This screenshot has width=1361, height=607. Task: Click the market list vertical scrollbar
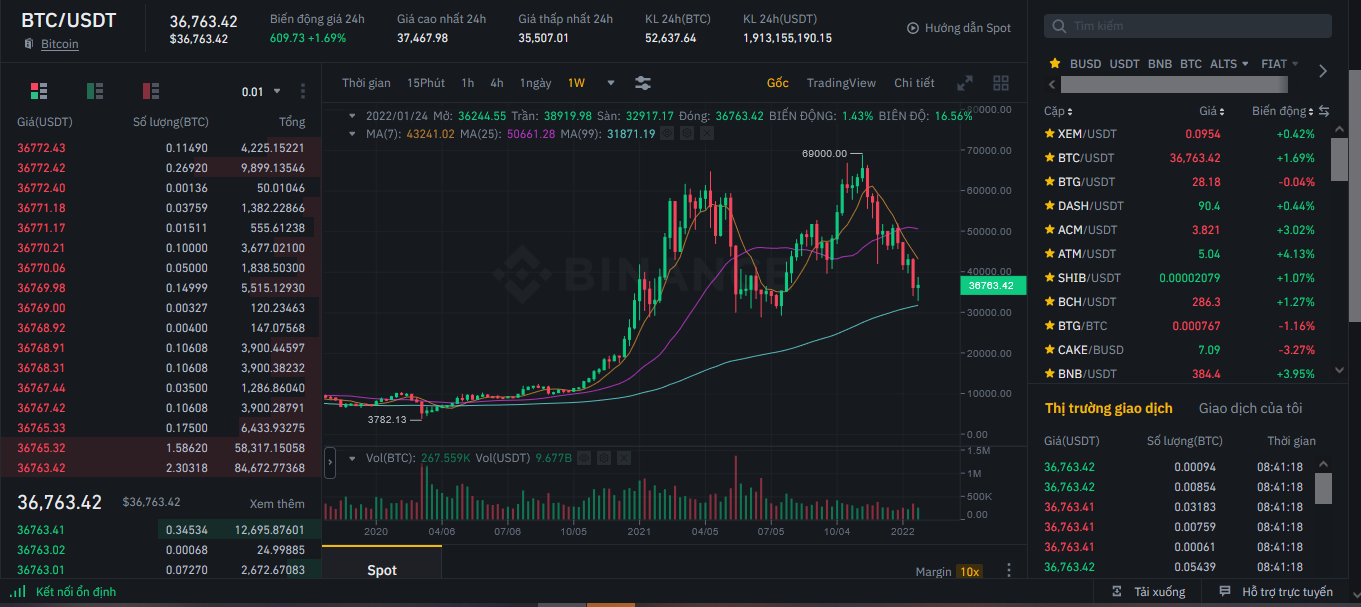[x=1339, y=160]
